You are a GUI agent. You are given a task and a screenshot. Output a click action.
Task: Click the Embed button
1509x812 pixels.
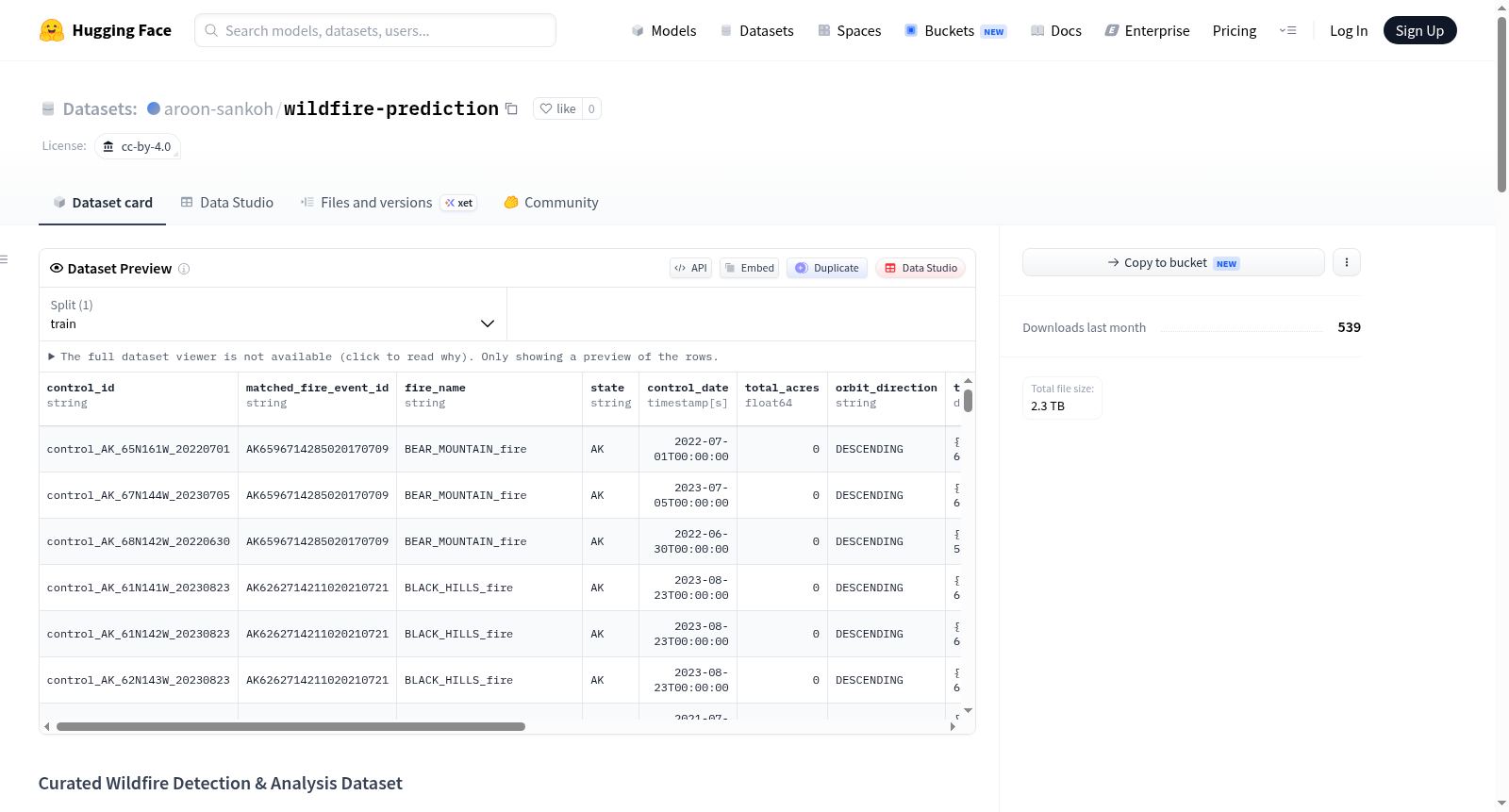pyautogui.click(x=750, y=268)
